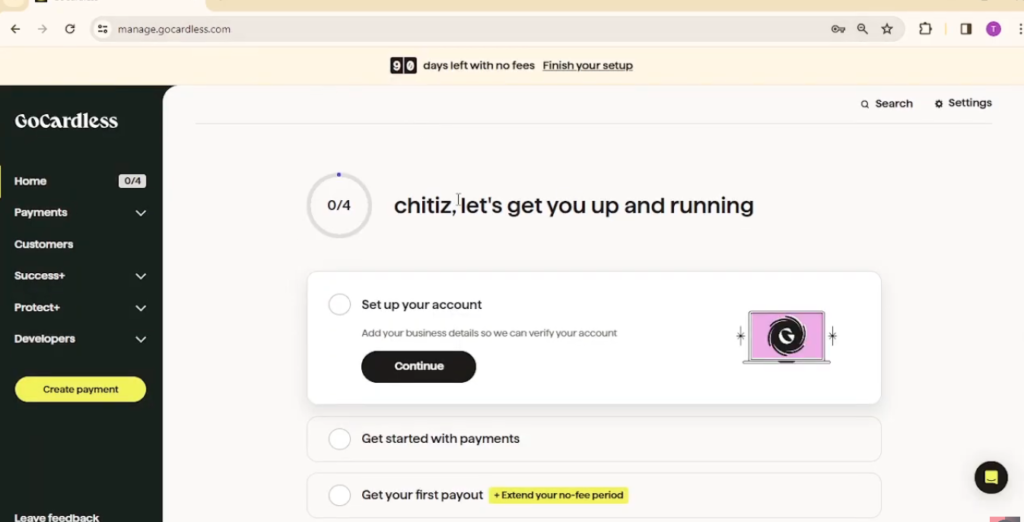Go to Home in sidebar
The width and height of the screenshot is (1024, 522).
pyautogui.click(x=31, y=181)
